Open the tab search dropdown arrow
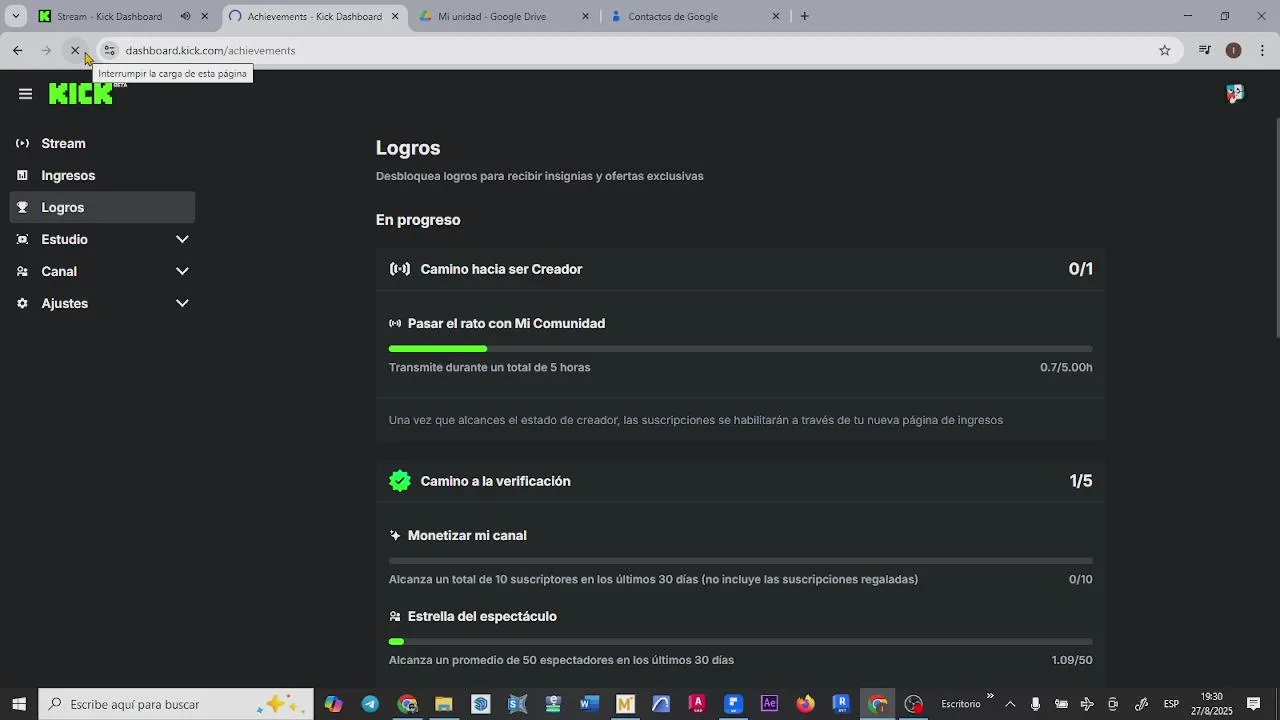 (x=15, y=16)
